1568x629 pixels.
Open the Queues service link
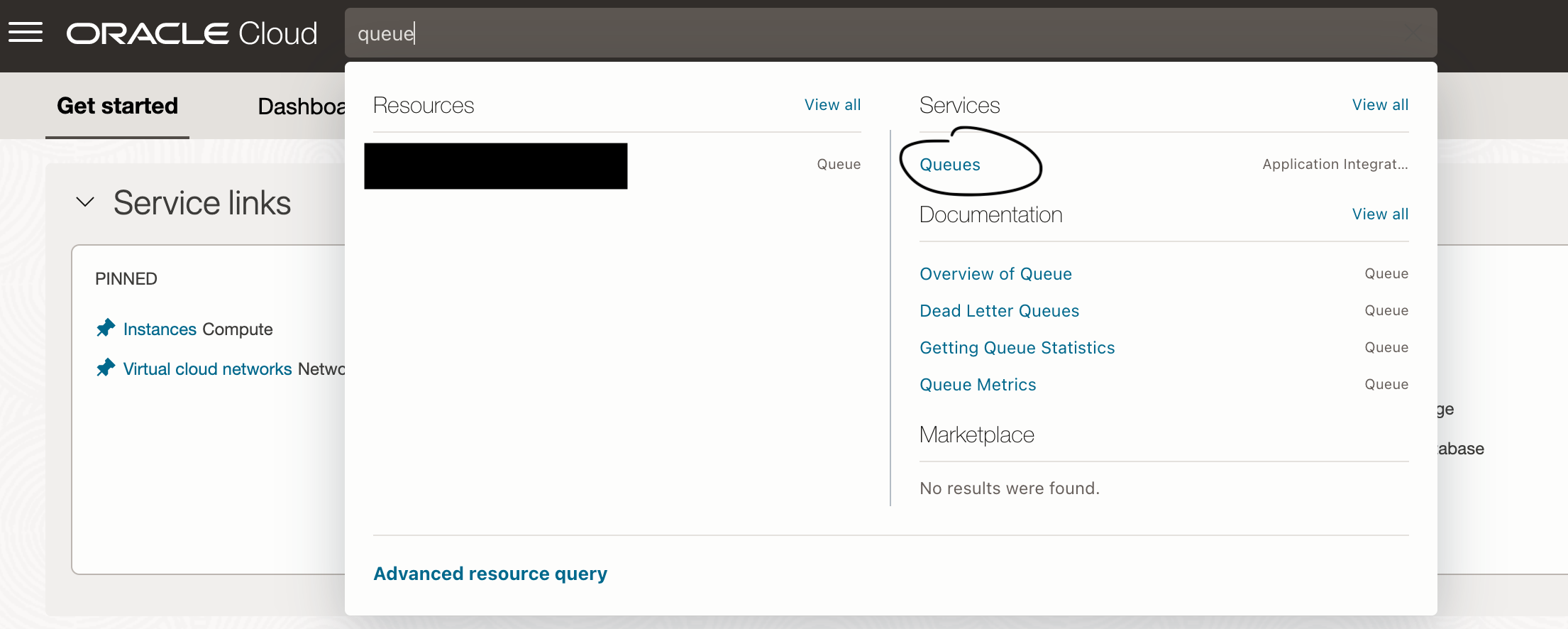[x=950, y=165]
